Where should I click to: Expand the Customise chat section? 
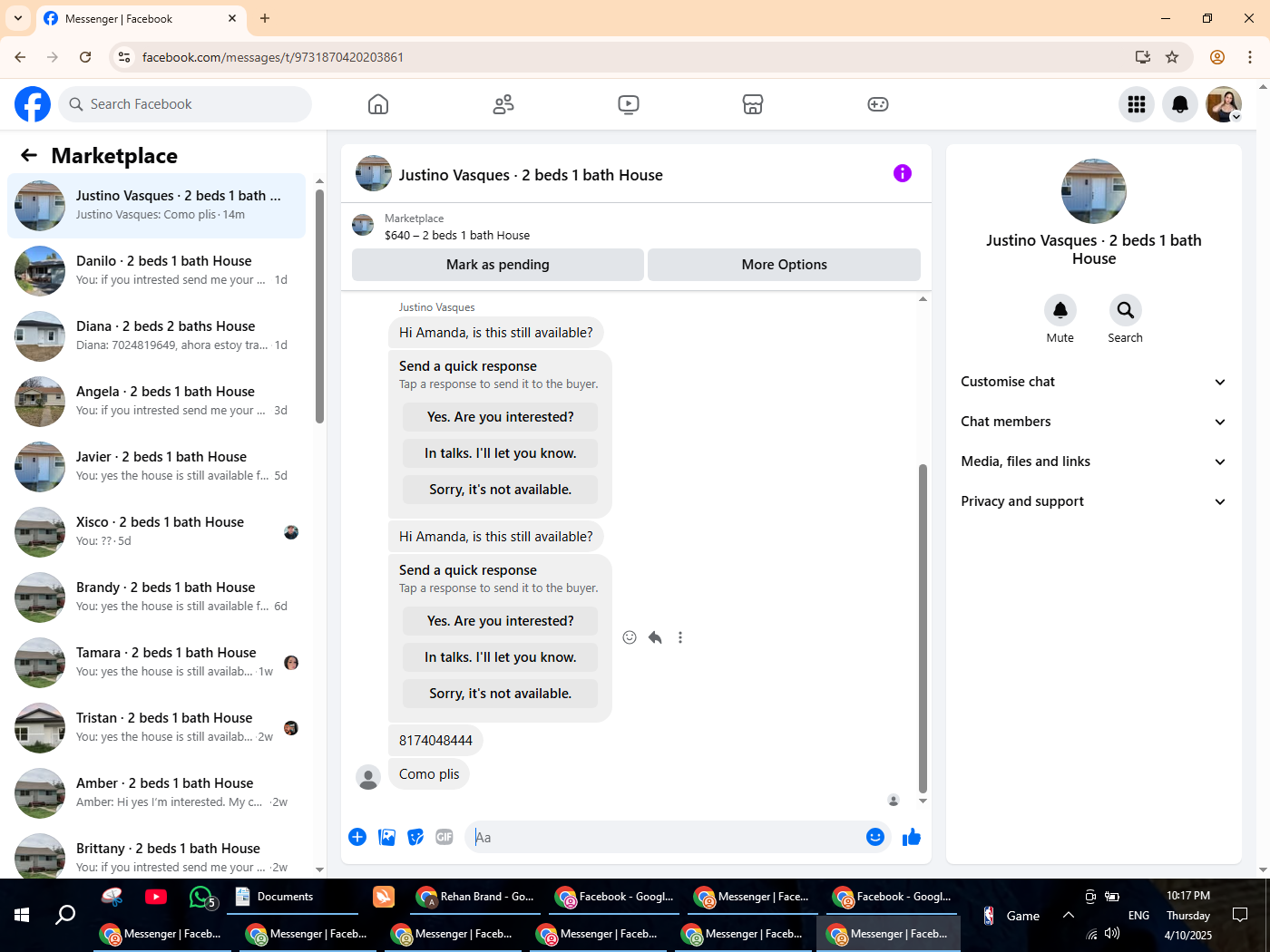tap(1094, 382)
